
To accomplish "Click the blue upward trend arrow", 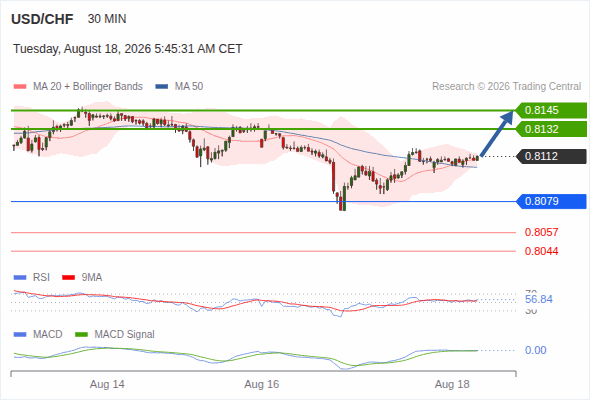I will pyautogui.click(x=497, y=133).
